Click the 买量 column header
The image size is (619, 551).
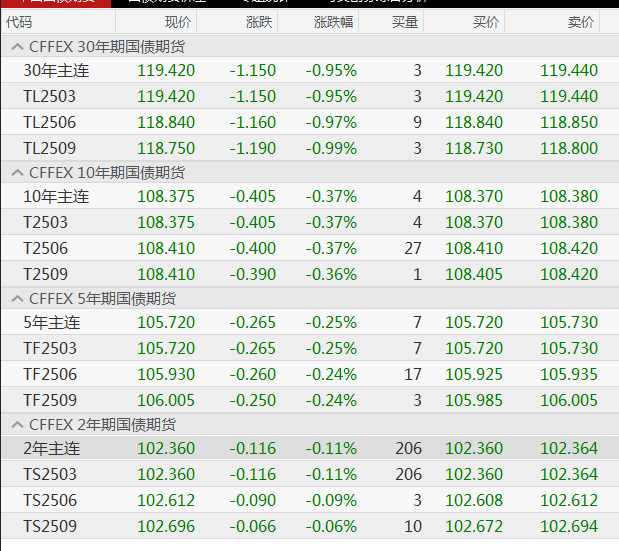tap(406, 21)
